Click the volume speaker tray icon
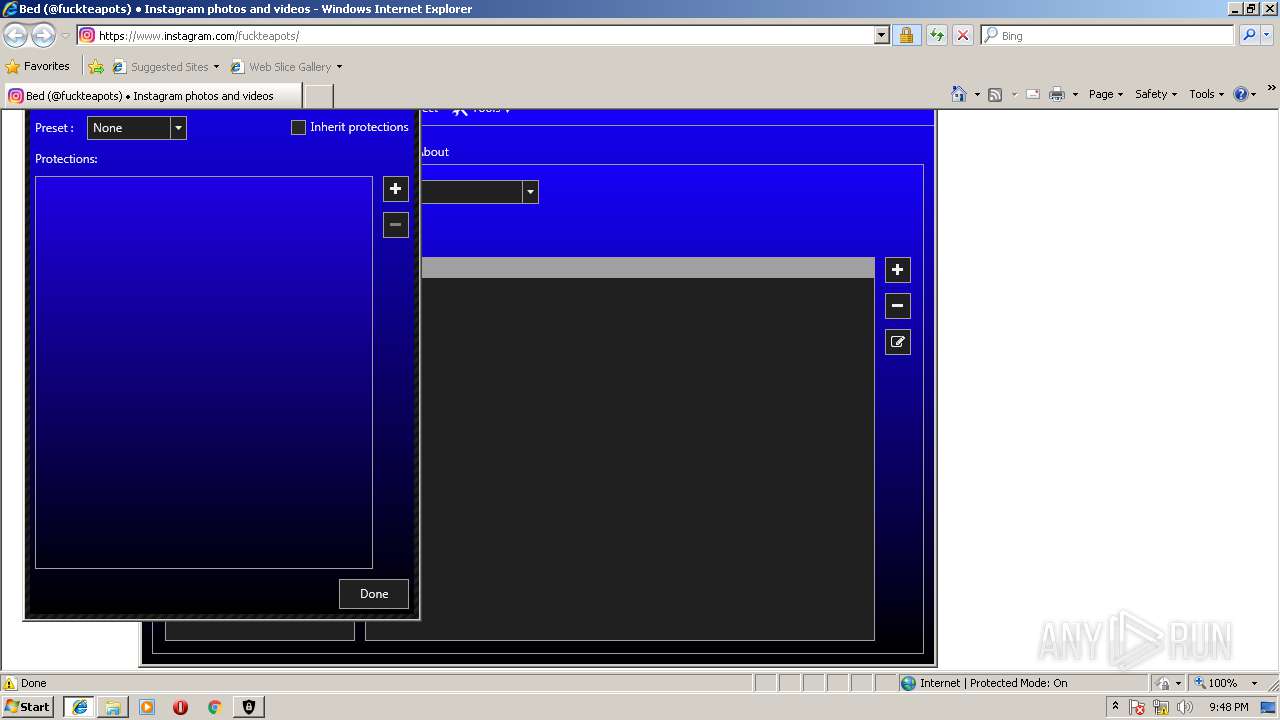 coord(1185,707)
